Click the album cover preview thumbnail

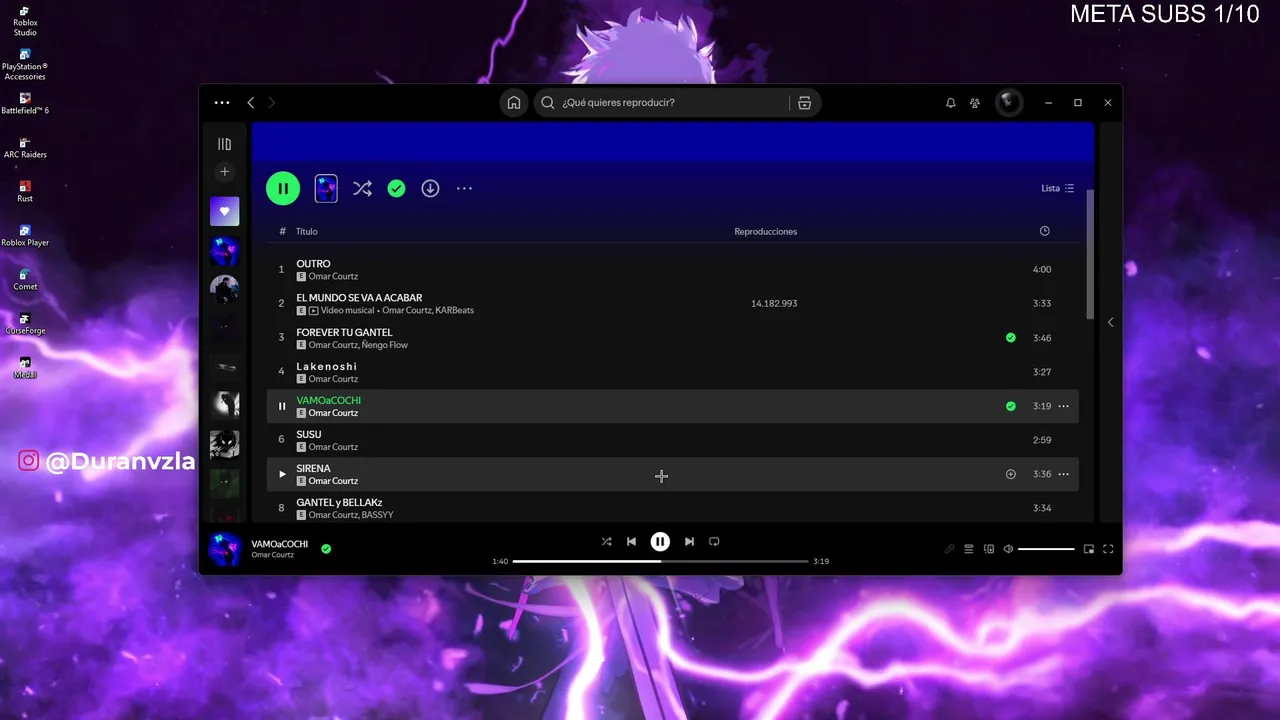326,188
